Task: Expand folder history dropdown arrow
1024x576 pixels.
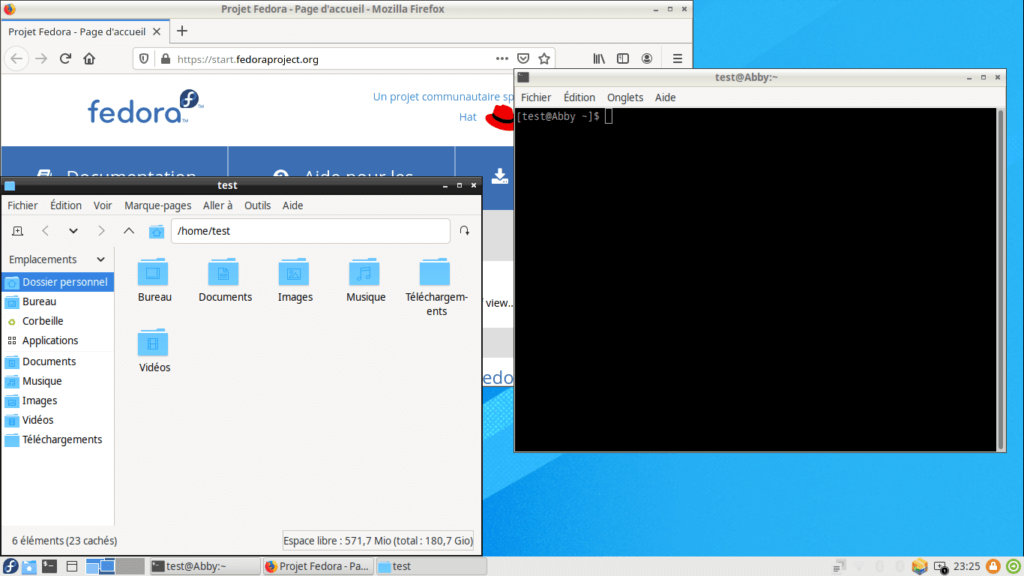Action: pos(73,231)
